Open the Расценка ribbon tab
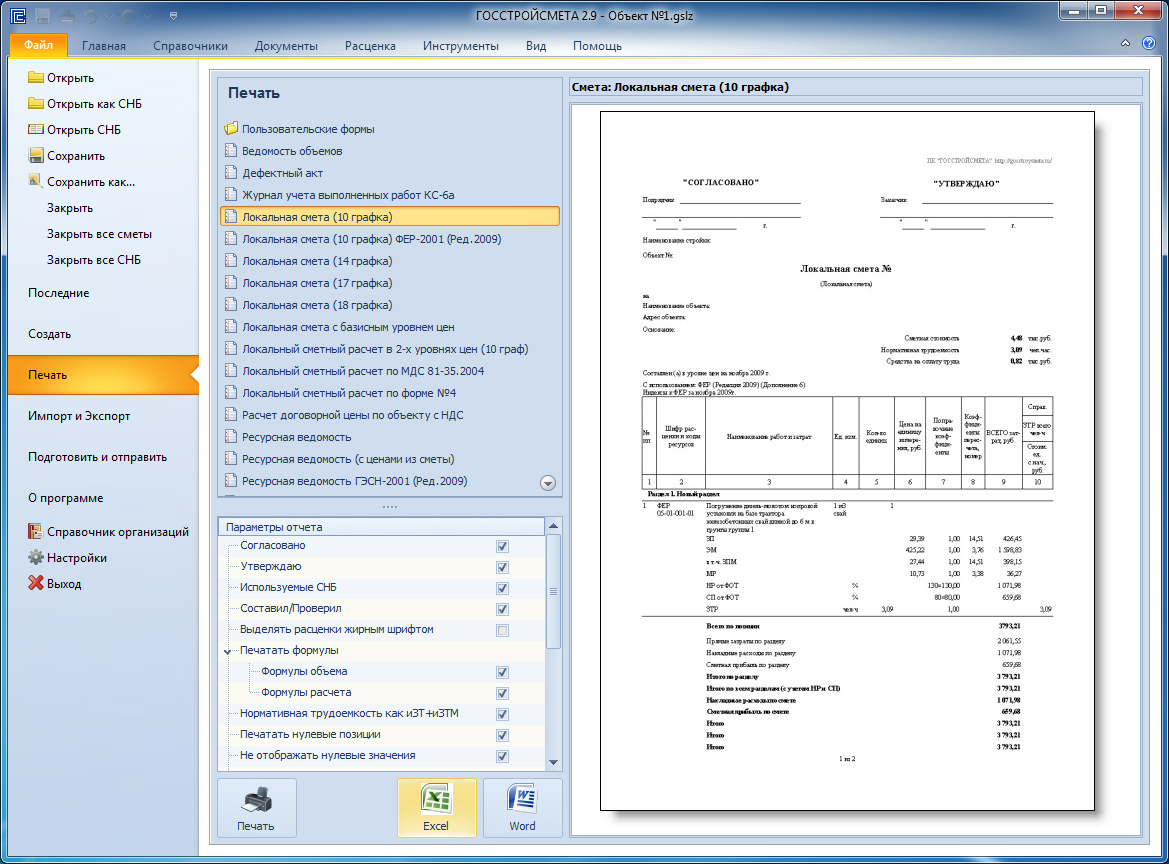Screen dimensions: 1169x864 [x=370, y=45]
